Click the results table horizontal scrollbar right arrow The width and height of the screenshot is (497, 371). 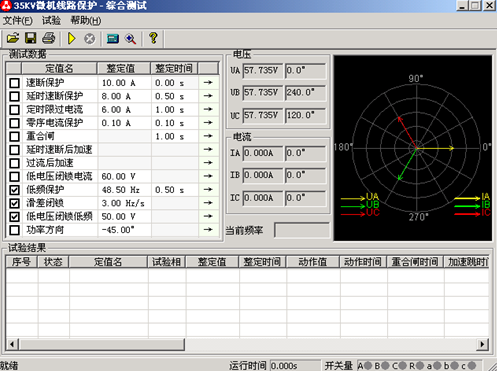coord(482,344)
